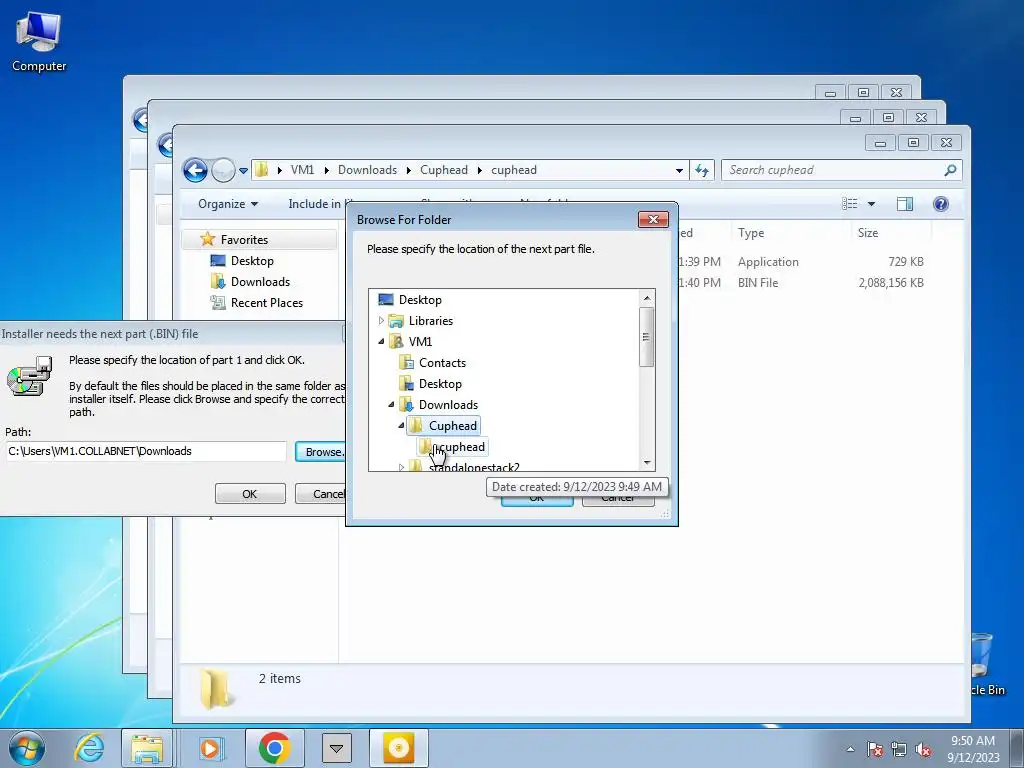This screenshot has height=768, width=1024.
Task: Open Recent Places in Favorites
Action: (x=266, y=302)
